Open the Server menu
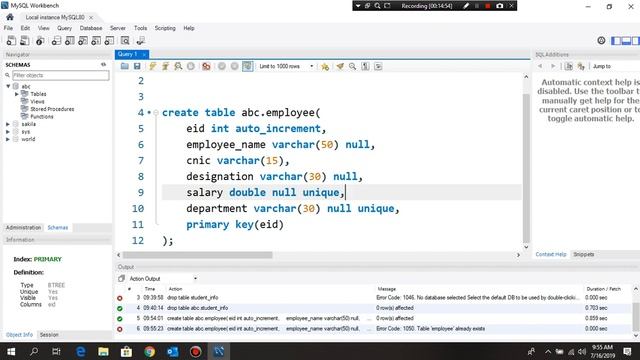The image size is (640, 360). pyautogui.click(x=118, y=28)
